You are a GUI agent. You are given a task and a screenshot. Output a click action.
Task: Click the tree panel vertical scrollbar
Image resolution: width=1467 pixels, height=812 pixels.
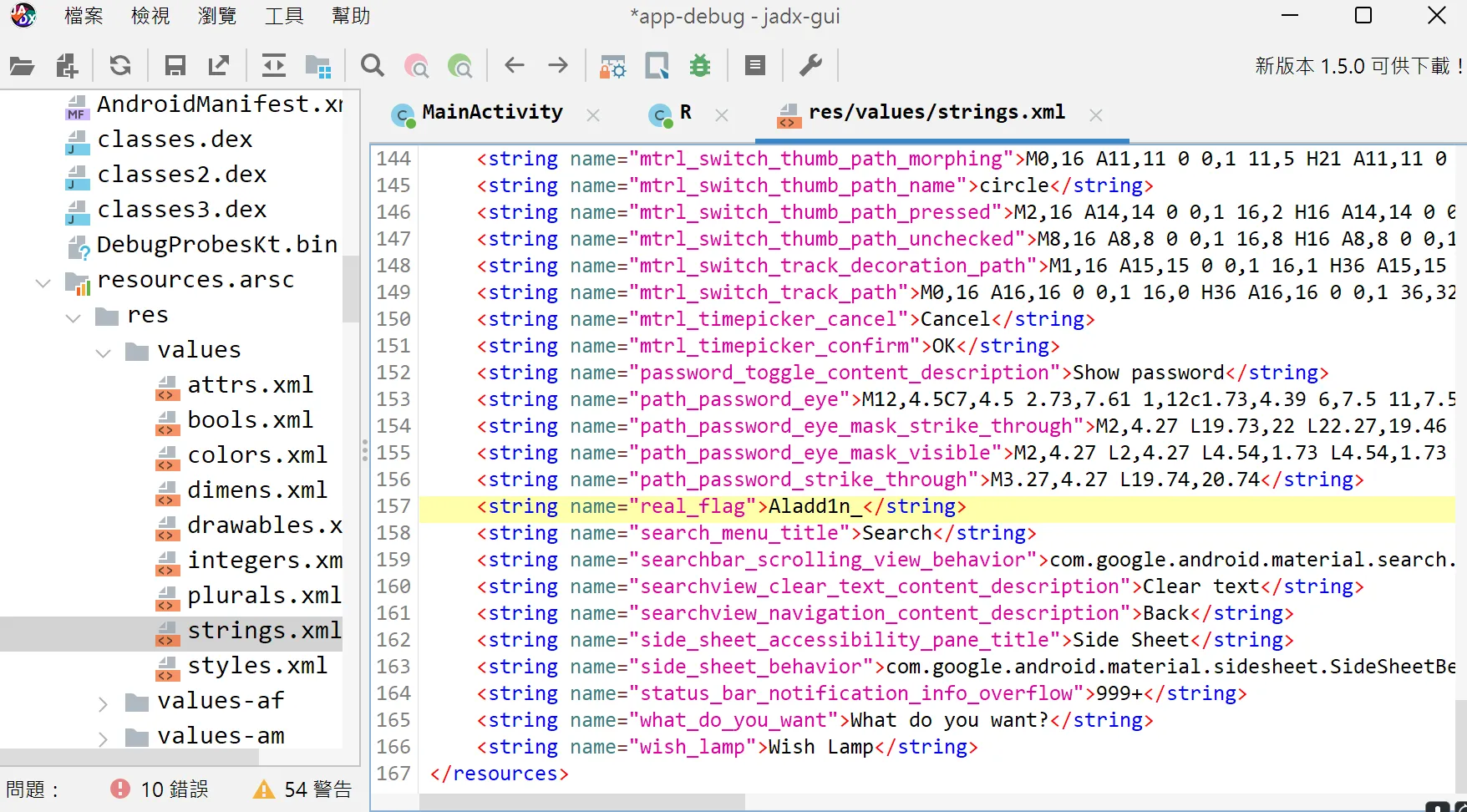[x=351, y=288]
